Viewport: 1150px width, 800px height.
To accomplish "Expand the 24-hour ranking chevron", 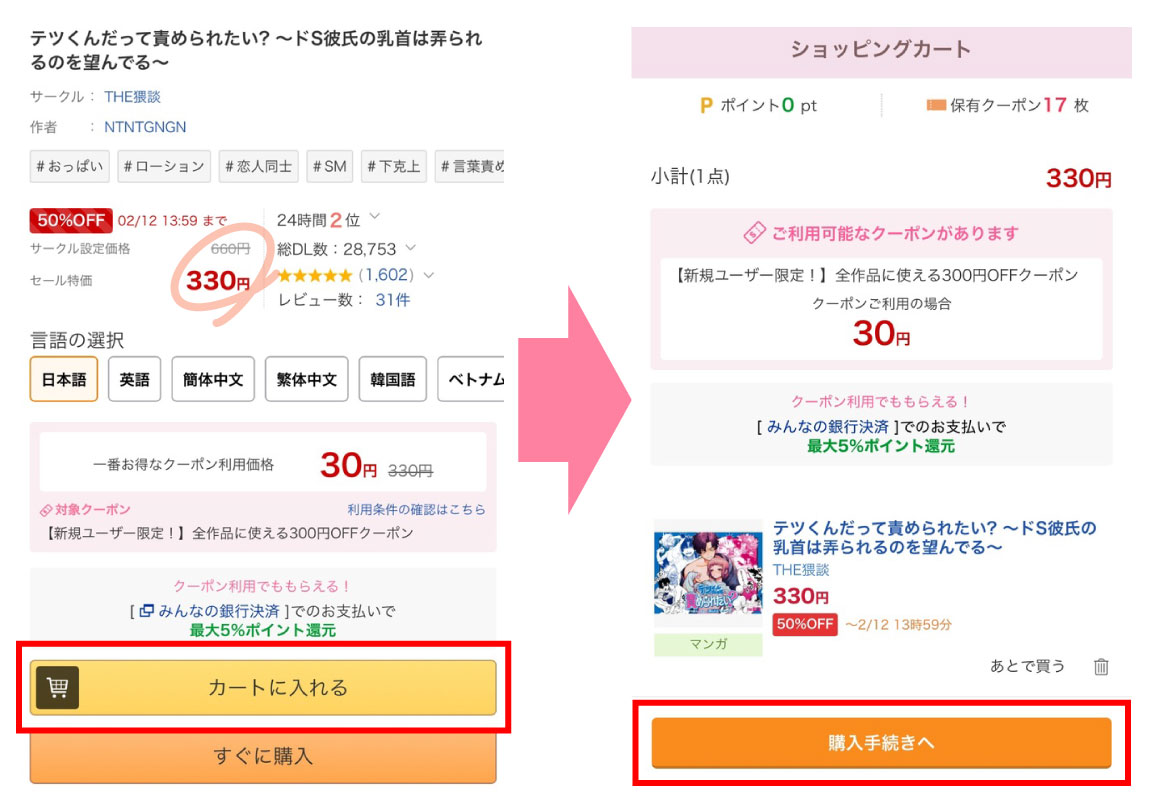I will tap(375, 217).
